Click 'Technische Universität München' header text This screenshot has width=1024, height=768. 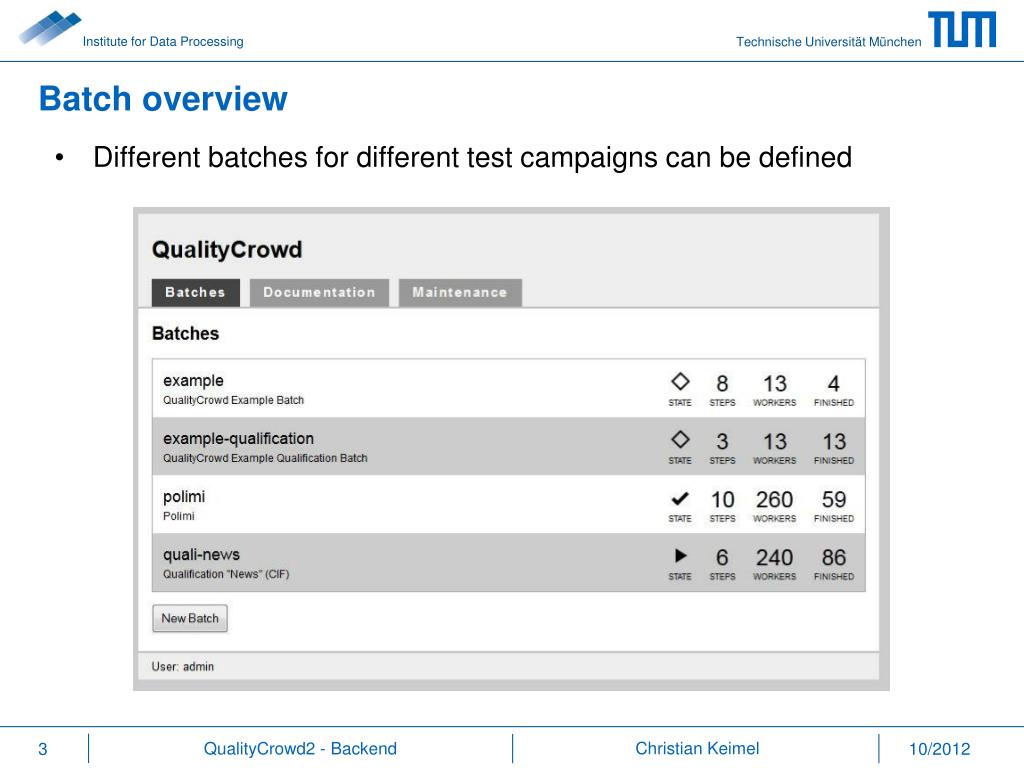(x=829, y=42)
